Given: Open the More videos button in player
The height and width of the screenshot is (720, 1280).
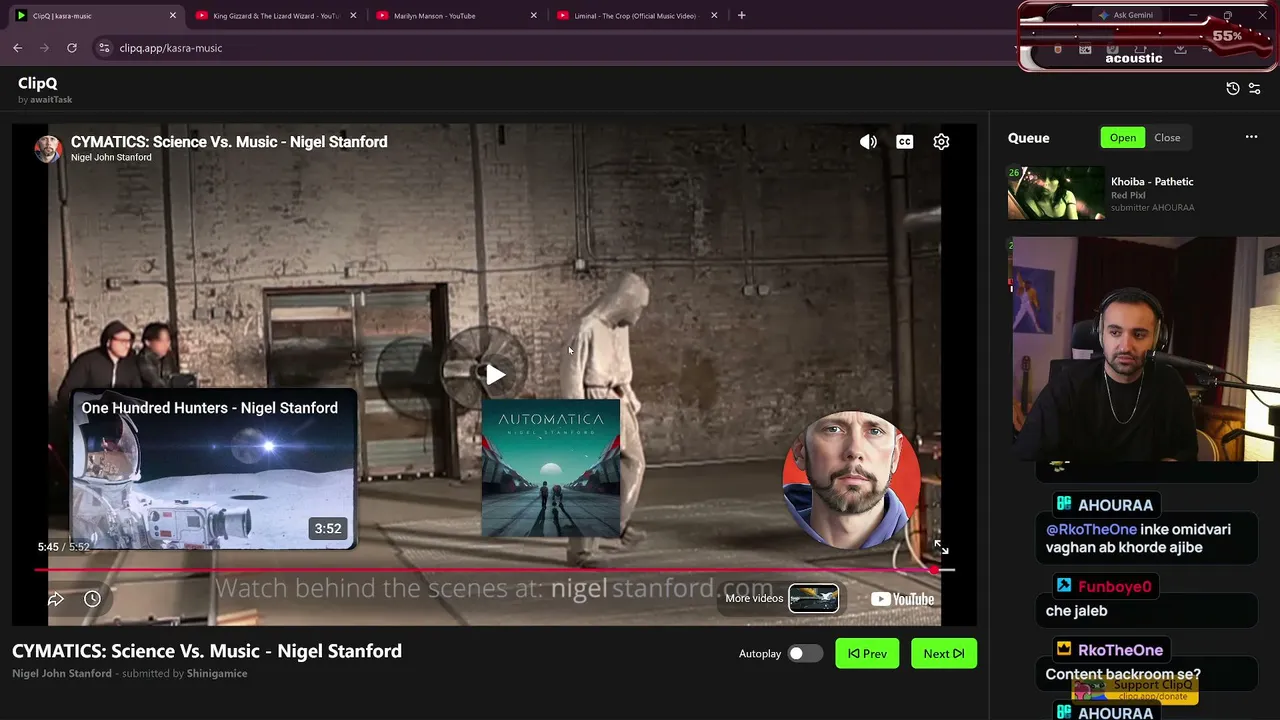Looking at the screenshot, I should (x=782, y=598).
